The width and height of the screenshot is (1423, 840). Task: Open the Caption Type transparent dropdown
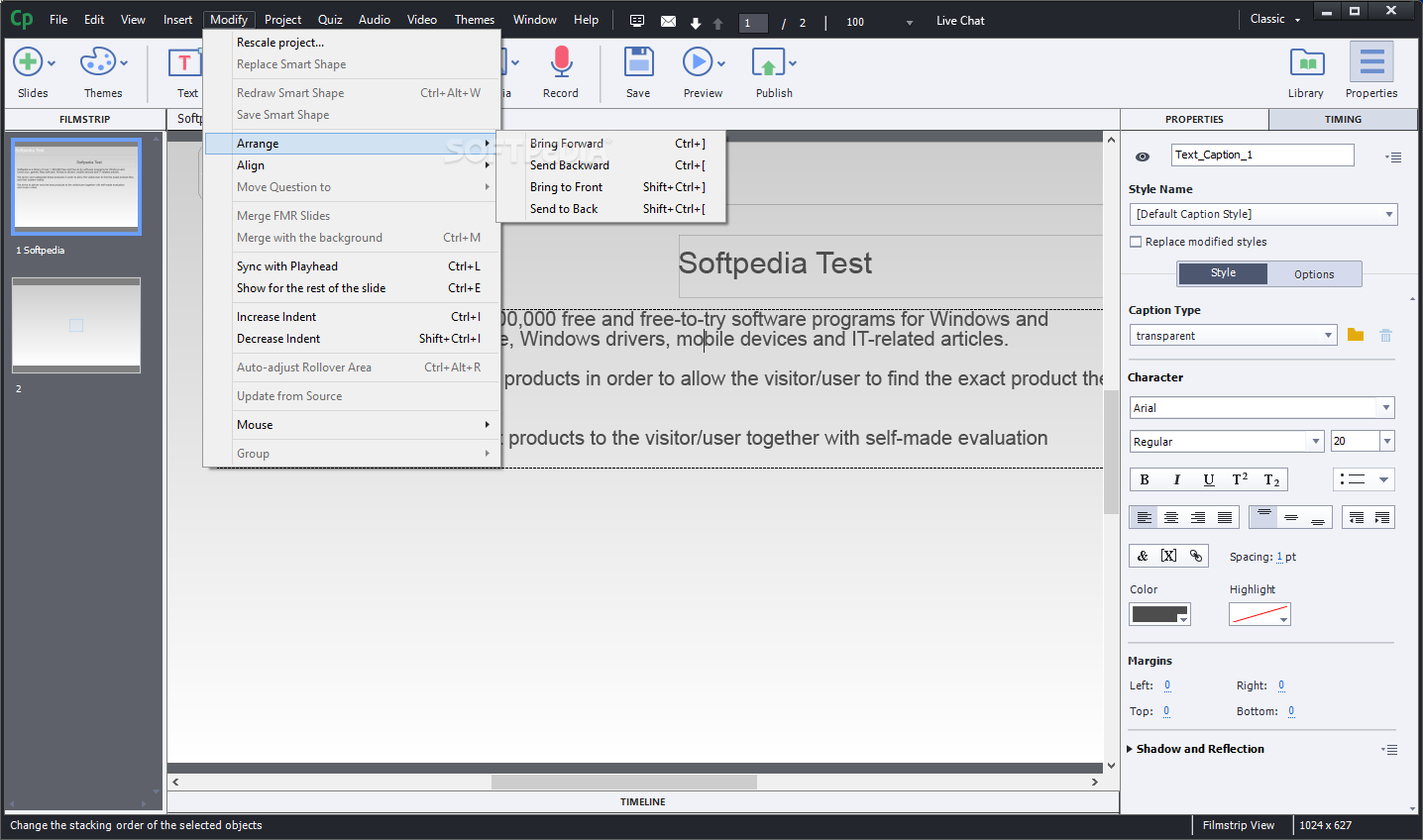tap(1233, 336)
